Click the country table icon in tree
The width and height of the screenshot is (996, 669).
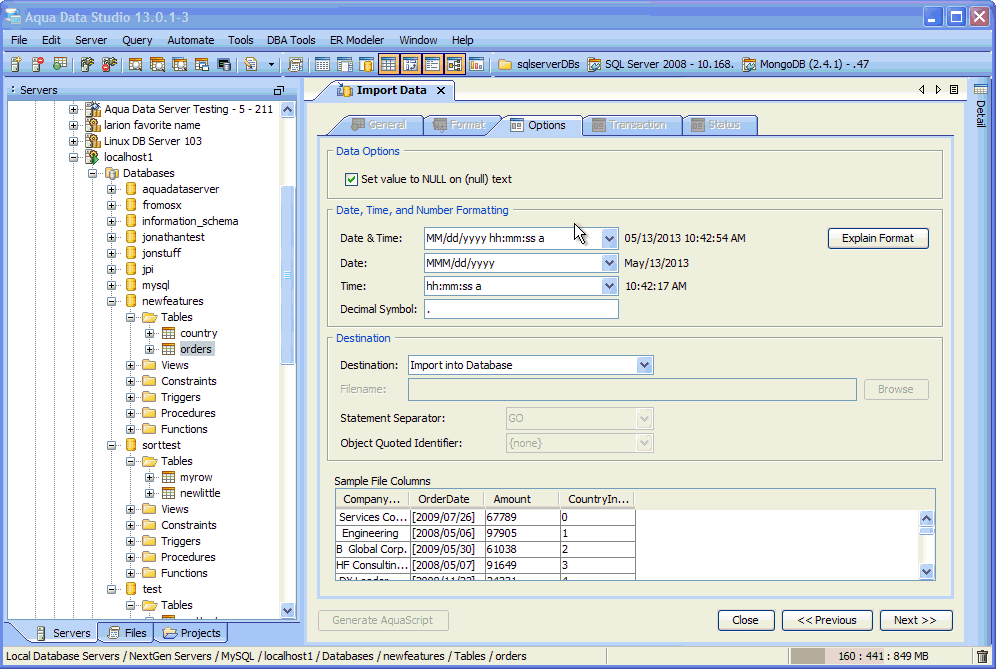168,333
